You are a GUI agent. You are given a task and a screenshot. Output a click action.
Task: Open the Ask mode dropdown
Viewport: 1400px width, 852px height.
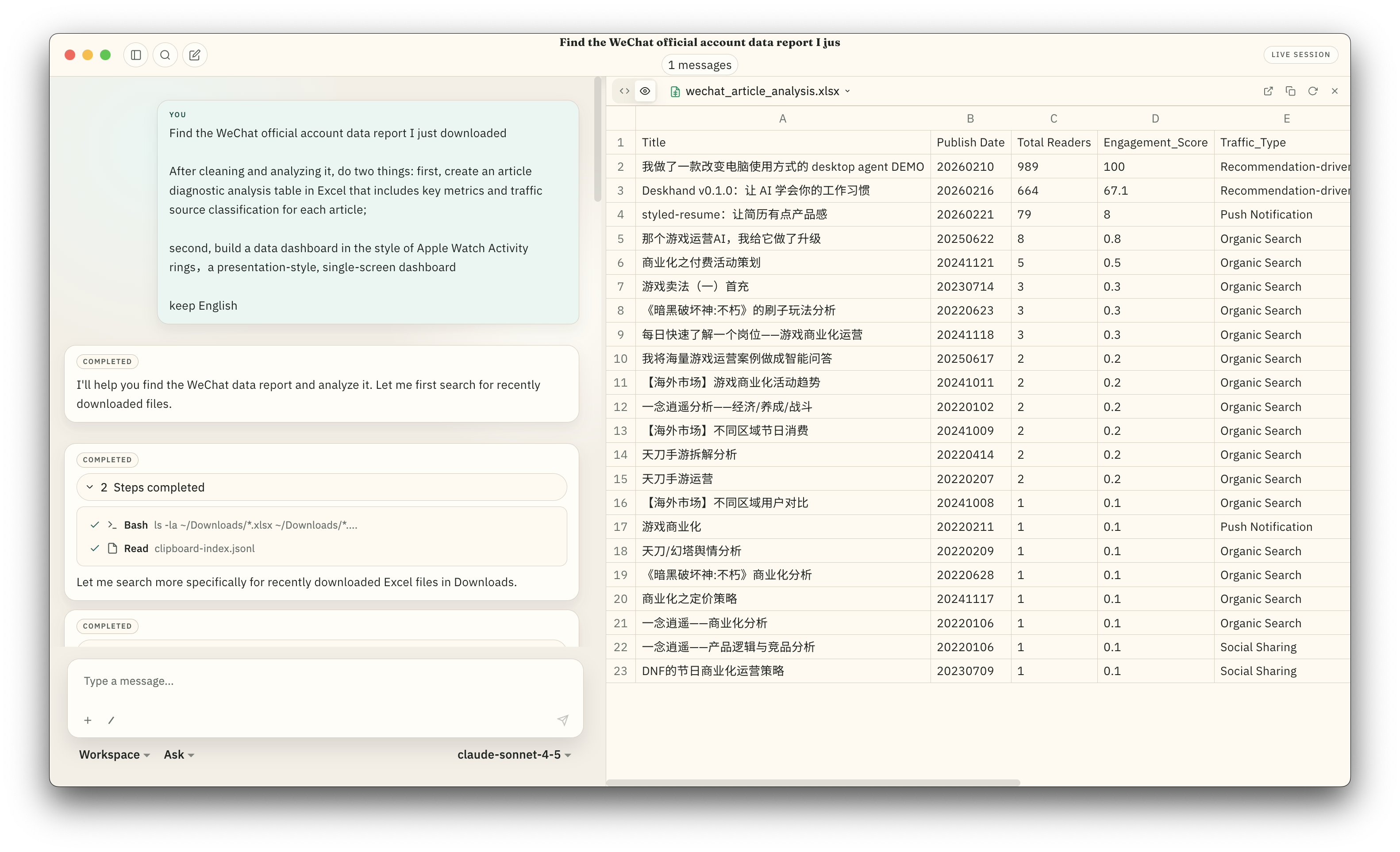click(179, 754)
